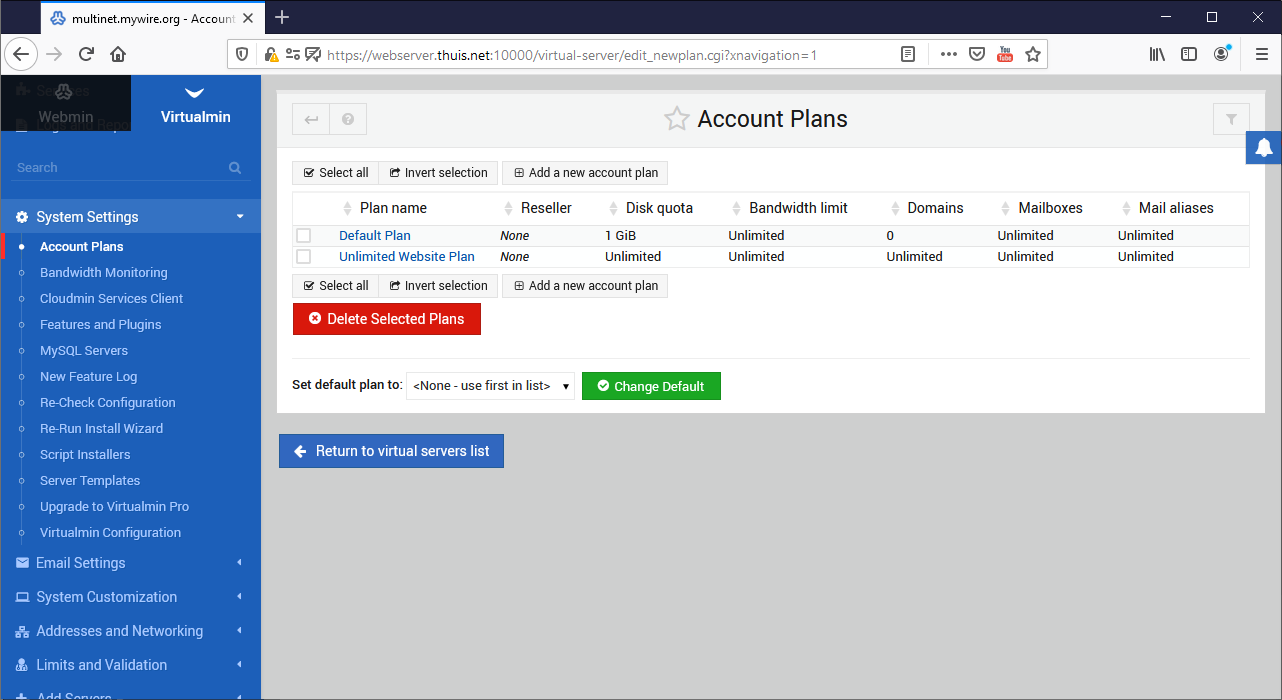Open Server Templates in the sidebar

coord(90,481)
